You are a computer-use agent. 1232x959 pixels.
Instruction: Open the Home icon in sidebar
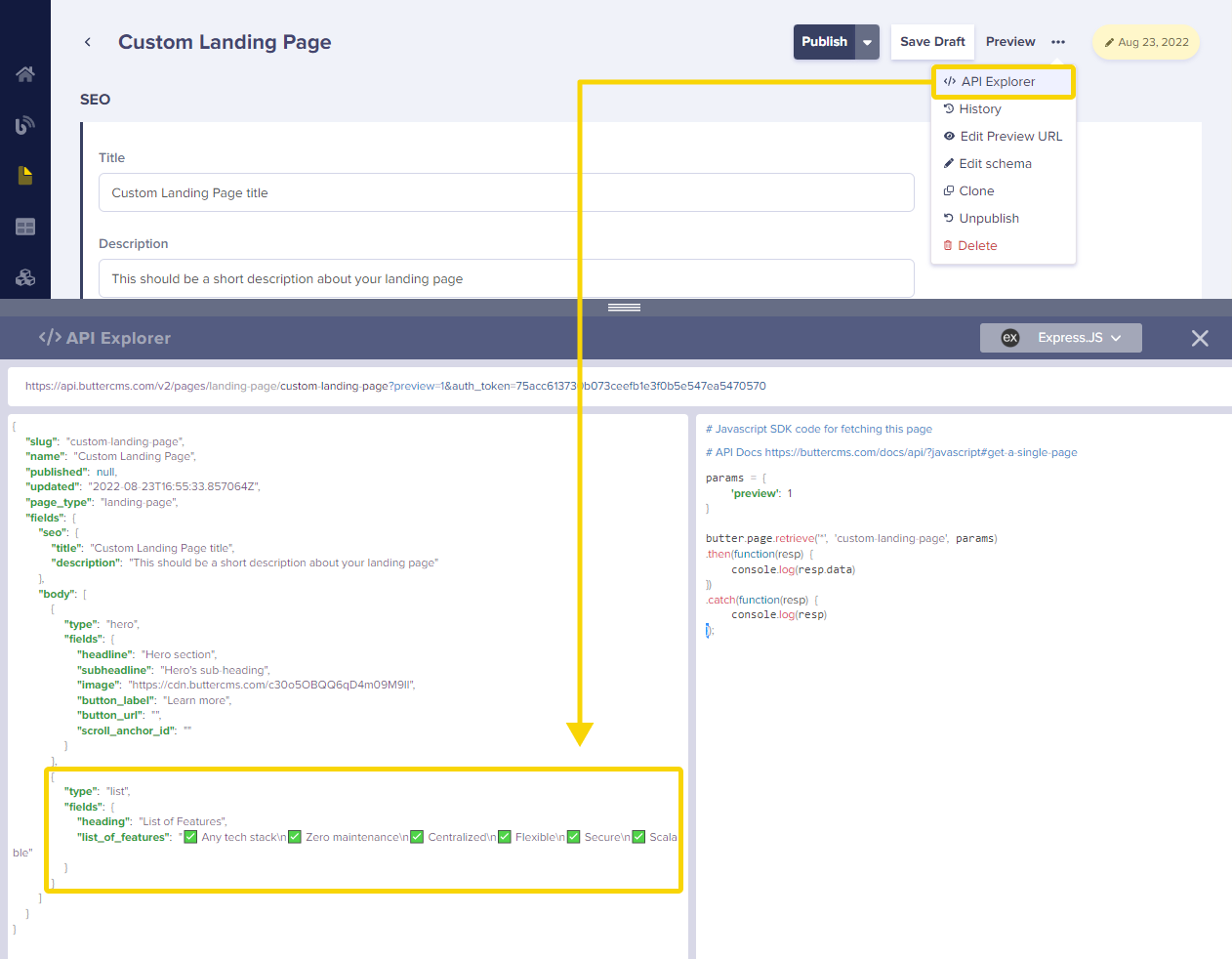tap(25, 74)
